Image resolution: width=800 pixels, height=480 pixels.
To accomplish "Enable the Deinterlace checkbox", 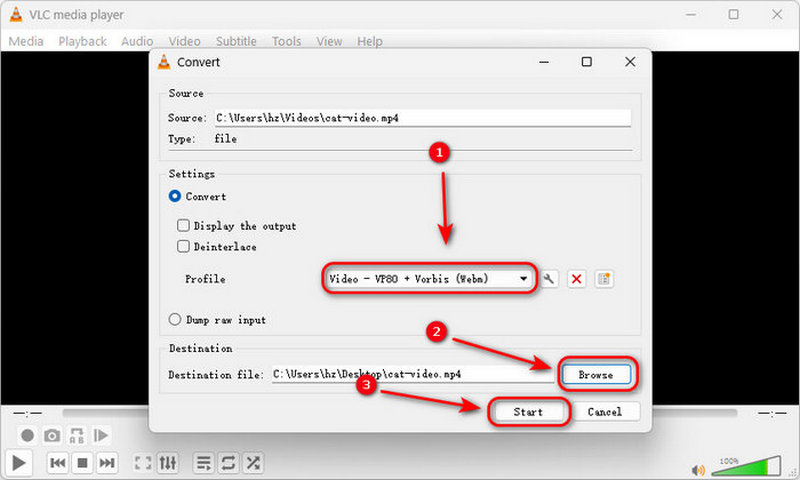I will [183, 246].
